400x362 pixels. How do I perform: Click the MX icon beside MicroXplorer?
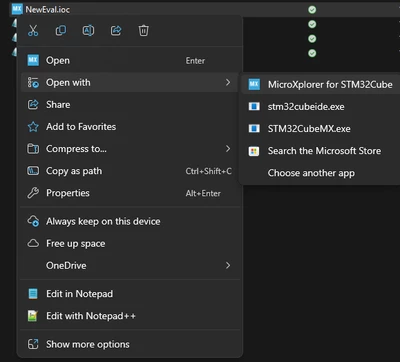pyautogui.click(x=254, y=85)
